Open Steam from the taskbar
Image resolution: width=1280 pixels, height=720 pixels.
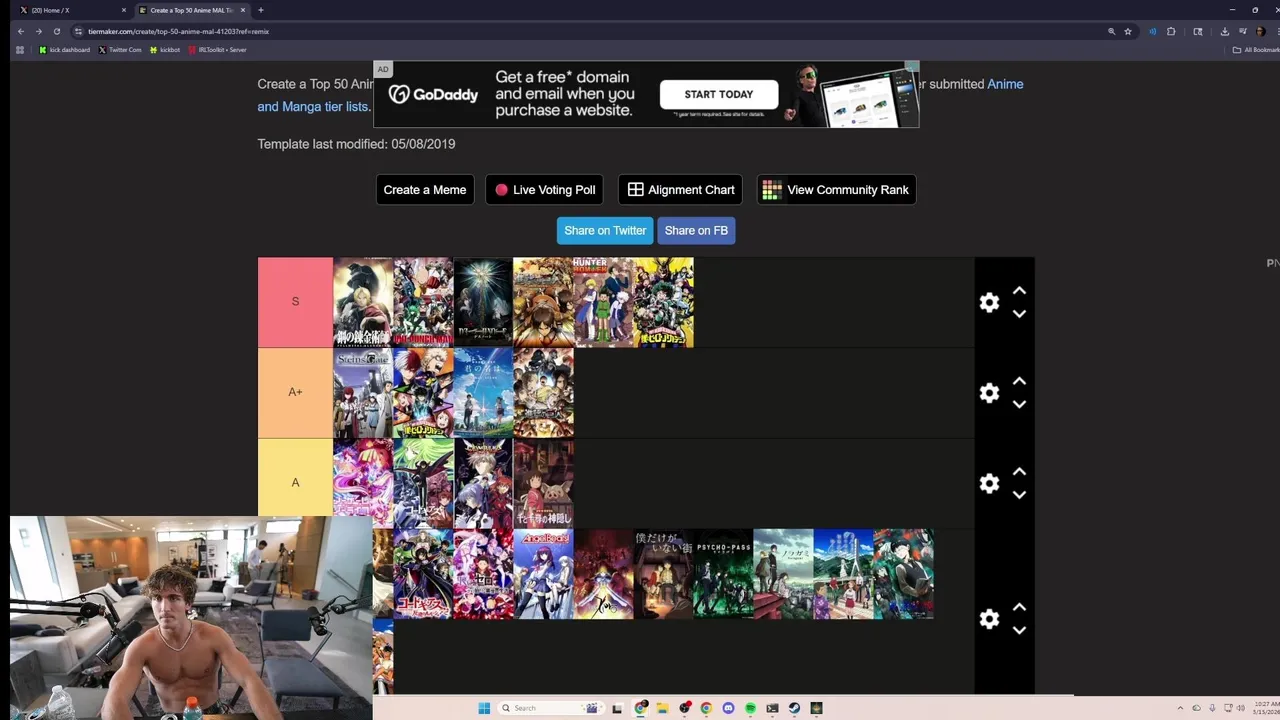(794, 708)
